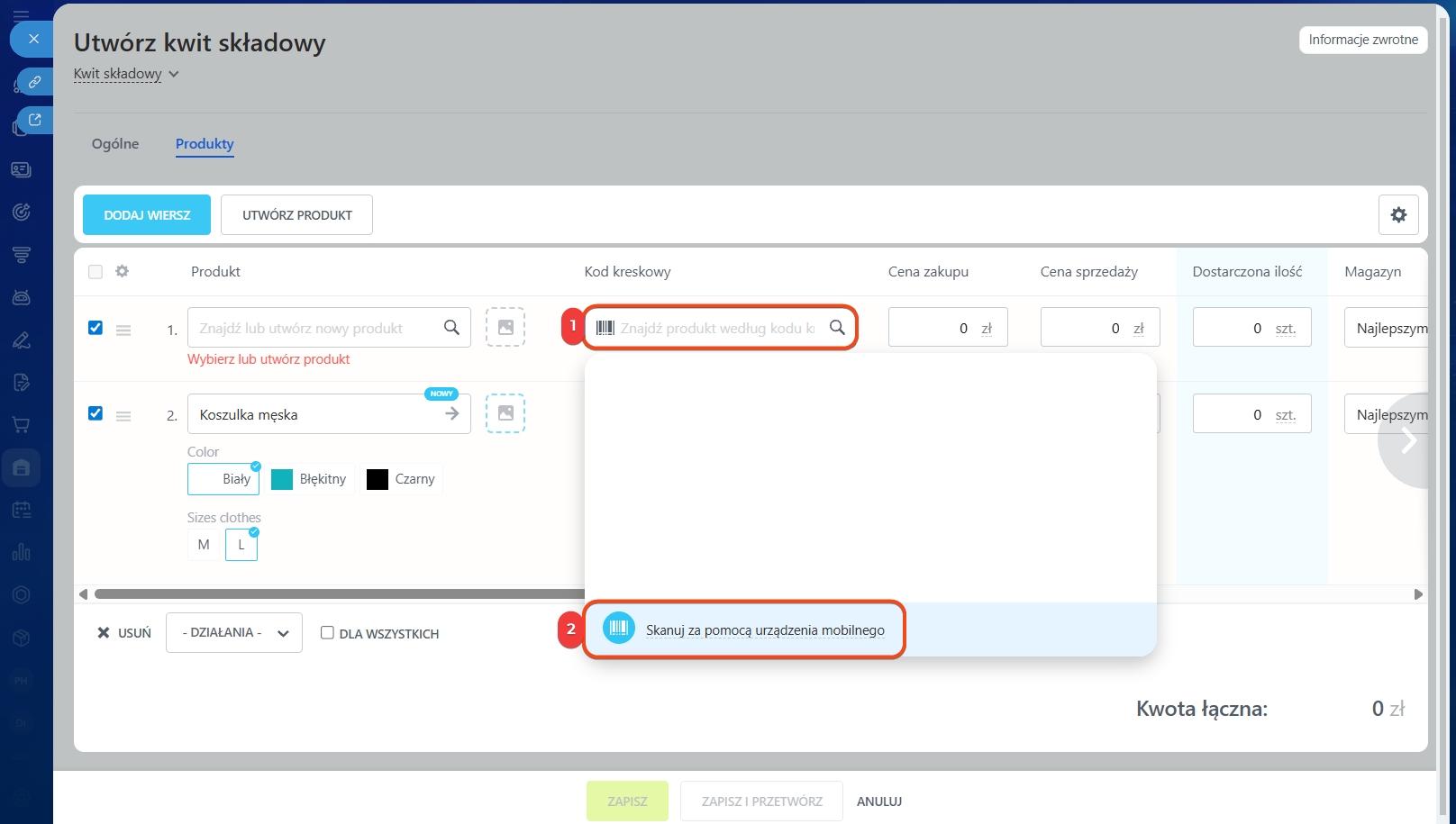Open the target goals icon in the sidebar
1456x824 pixels.
click(22, 212)
